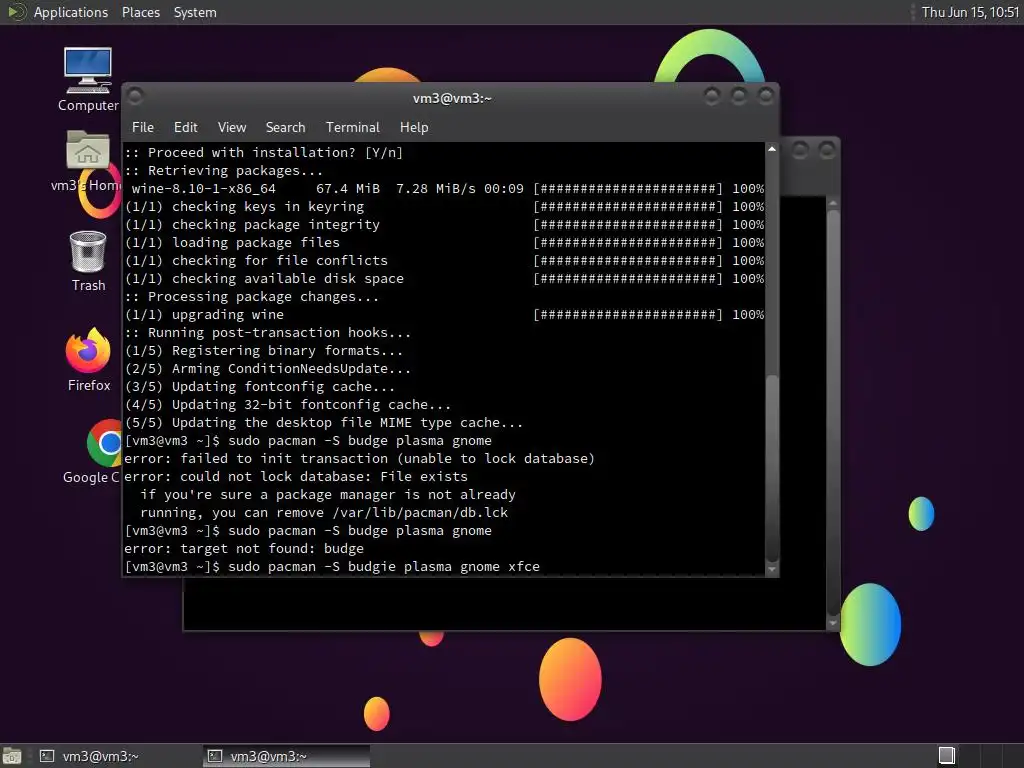Open the Places menu

point(140,12)
